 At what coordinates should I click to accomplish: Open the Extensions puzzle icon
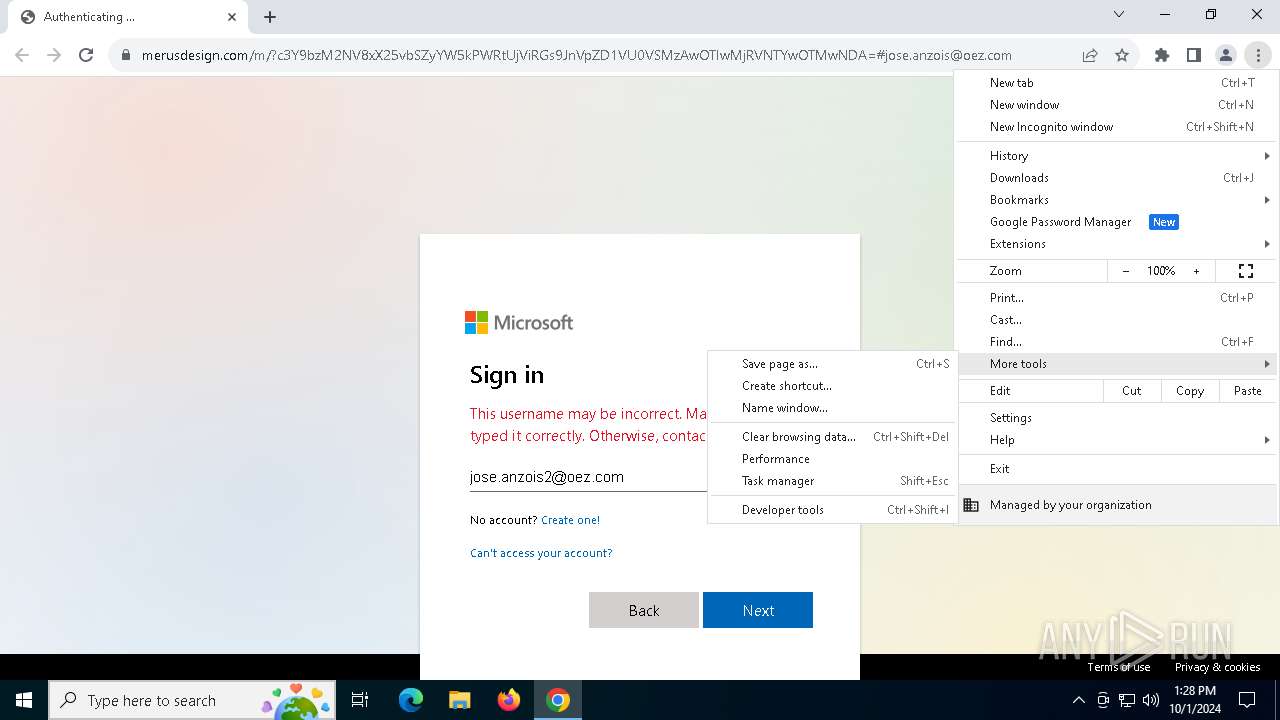[x=1162, y=55]
